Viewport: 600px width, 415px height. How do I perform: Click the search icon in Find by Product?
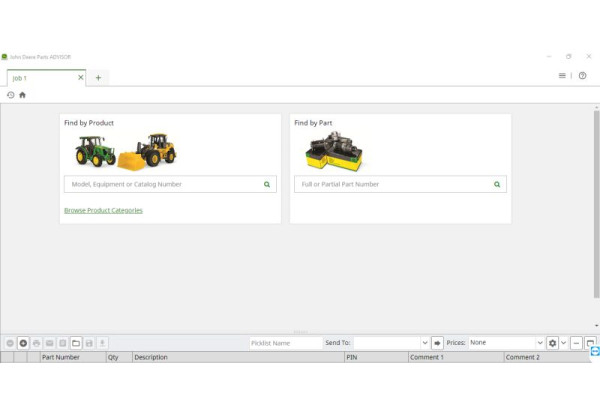(x=267, y=184)
